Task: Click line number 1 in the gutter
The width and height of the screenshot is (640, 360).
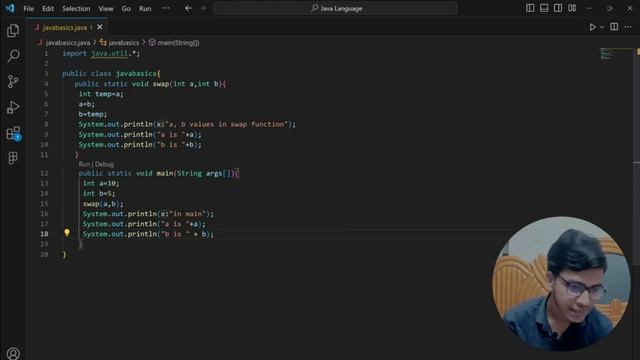Action: [x=46, y=53]
